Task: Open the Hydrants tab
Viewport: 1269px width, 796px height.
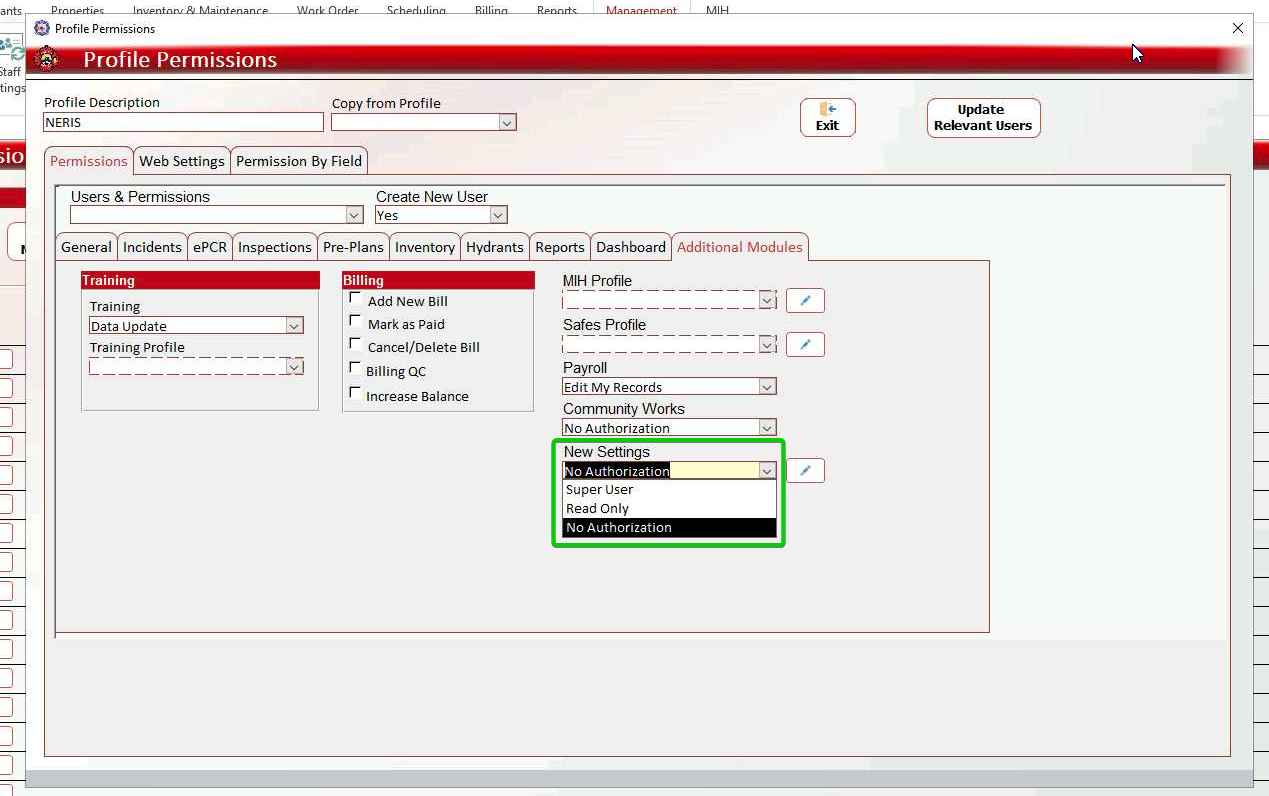Action: (494, 247)
